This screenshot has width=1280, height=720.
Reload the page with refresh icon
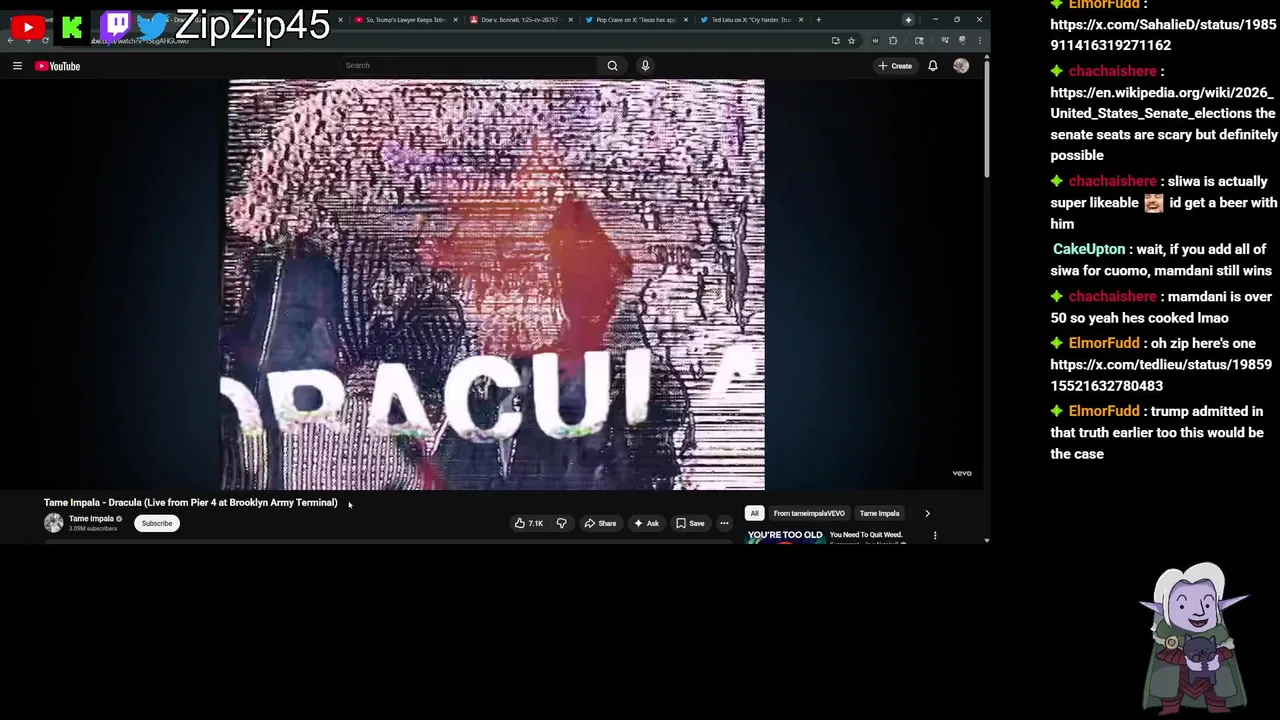pyautogui.click(x=45, y=41)
